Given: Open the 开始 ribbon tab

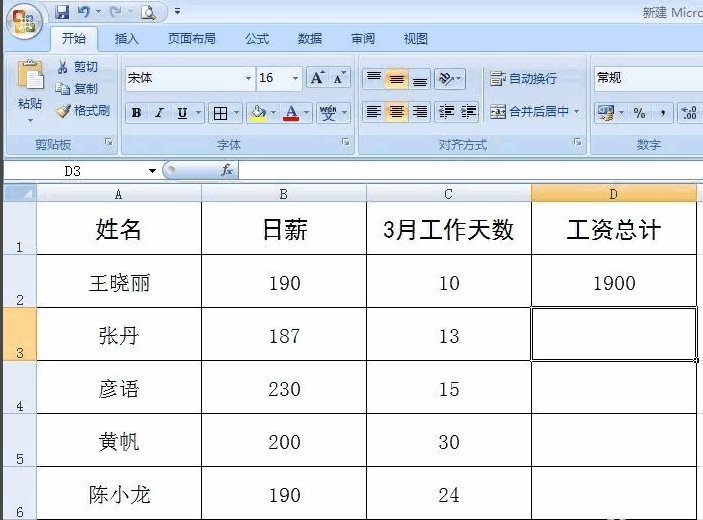Looking at the screenshot, I should coord(74,39).
